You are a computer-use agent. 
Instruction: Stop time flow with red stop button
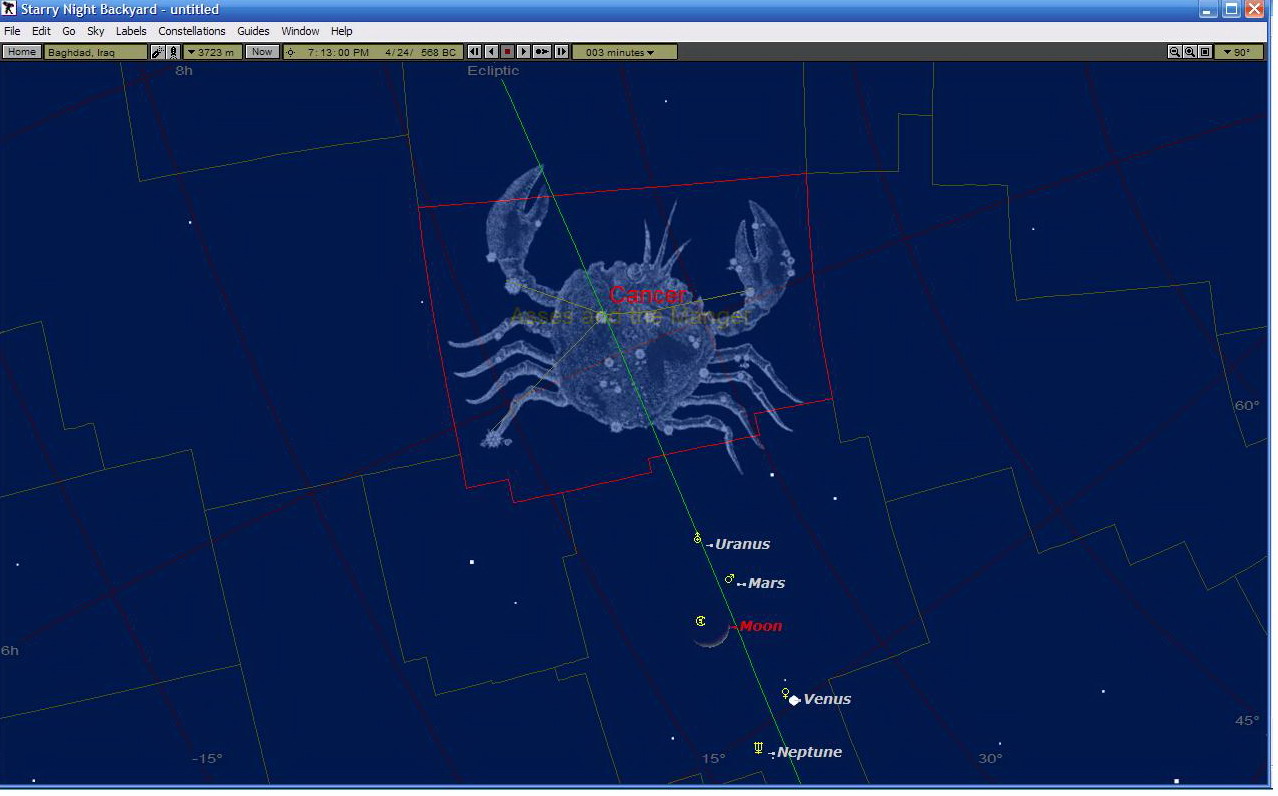[507, 52]
